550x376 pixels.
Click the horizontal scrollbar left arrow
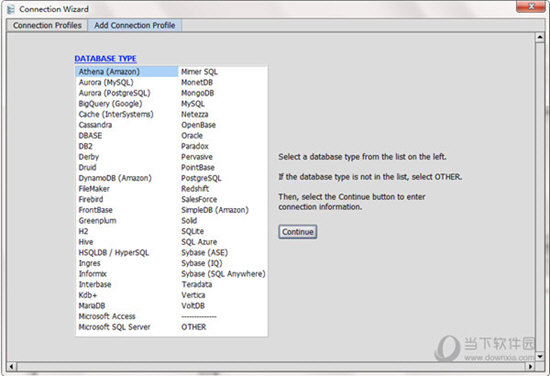click(11, 367)
